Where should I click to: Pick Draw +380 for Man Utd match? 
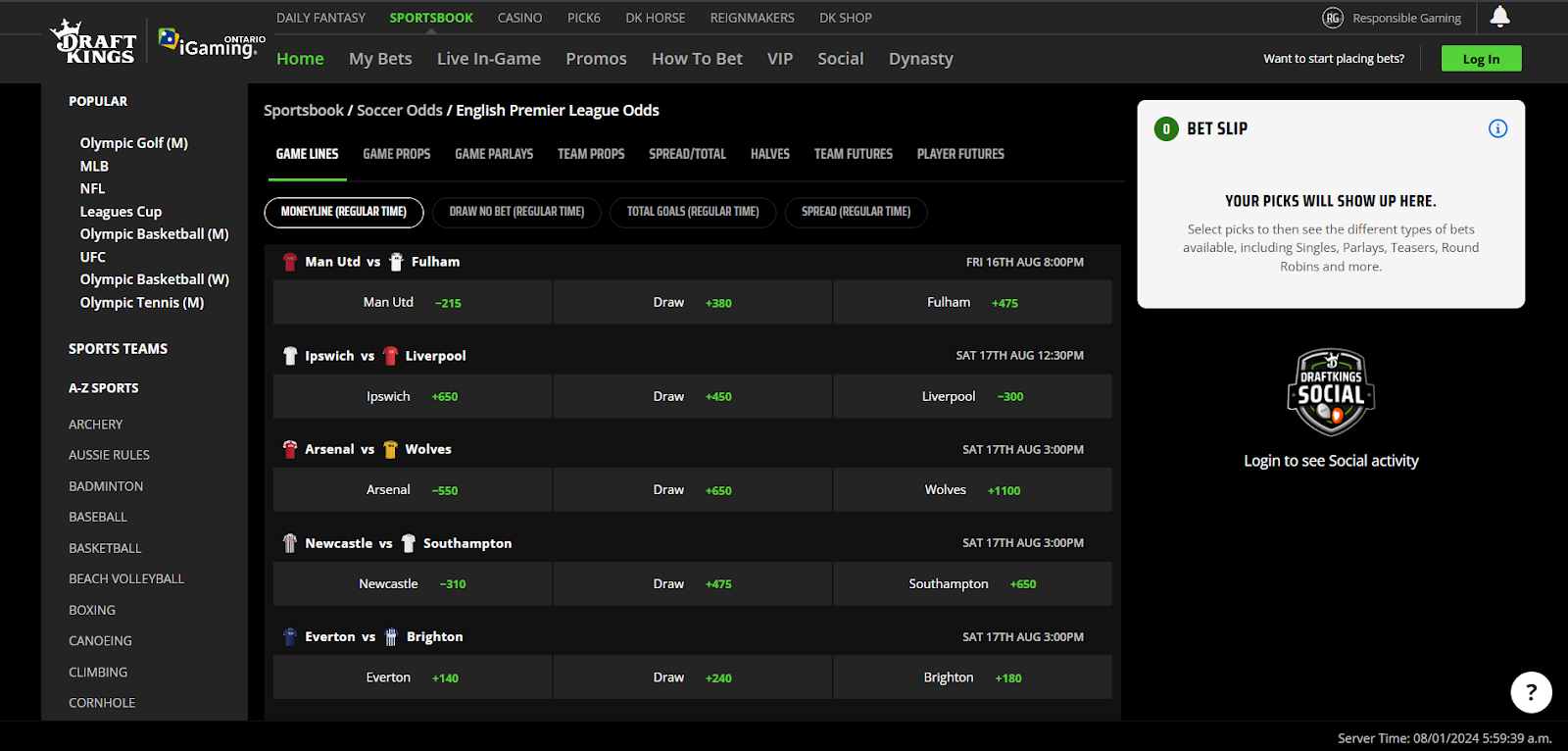click(693, 302)
